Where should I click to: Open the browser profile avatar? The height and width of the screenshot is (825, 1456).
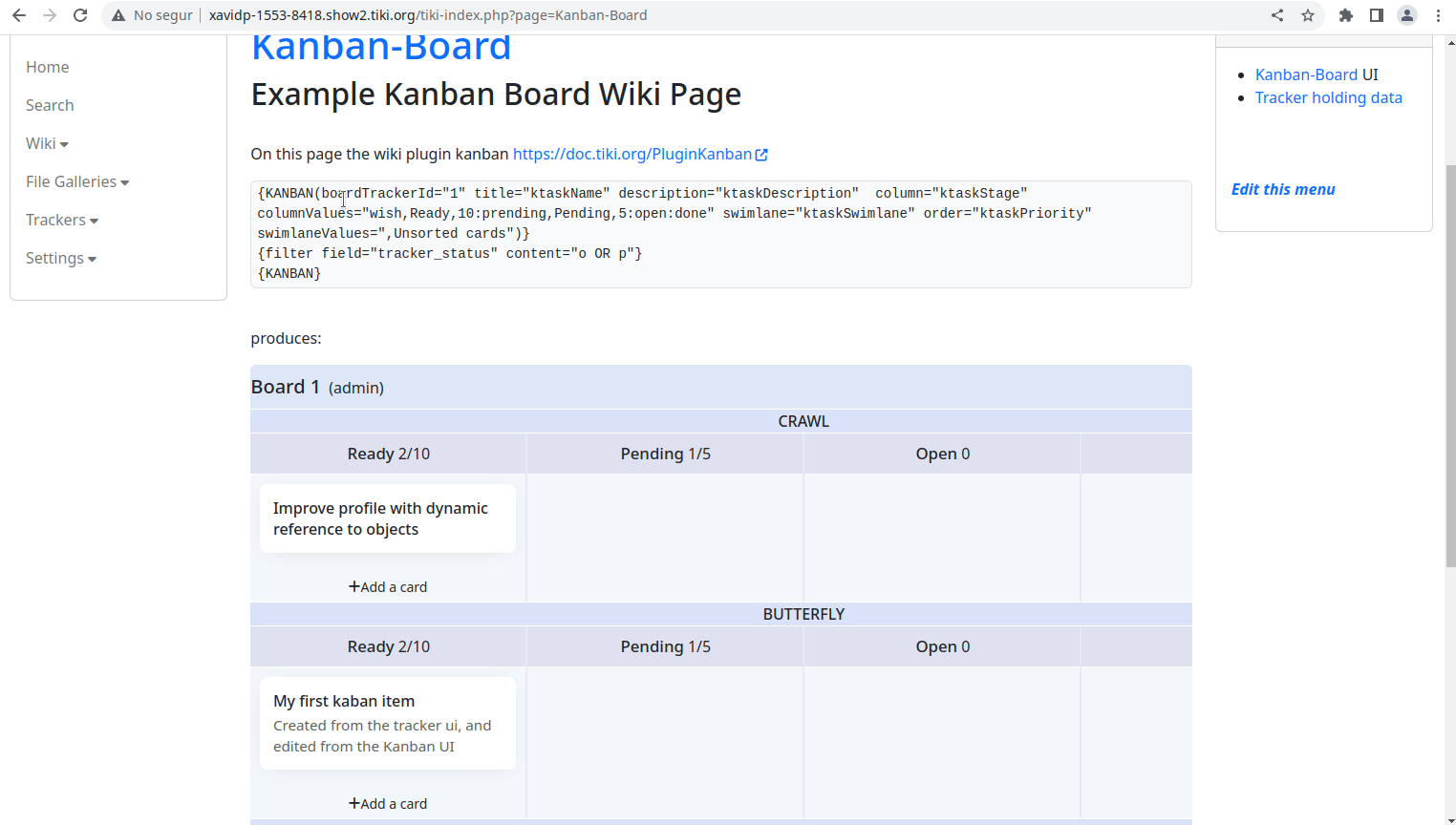tap(1407, 15)
